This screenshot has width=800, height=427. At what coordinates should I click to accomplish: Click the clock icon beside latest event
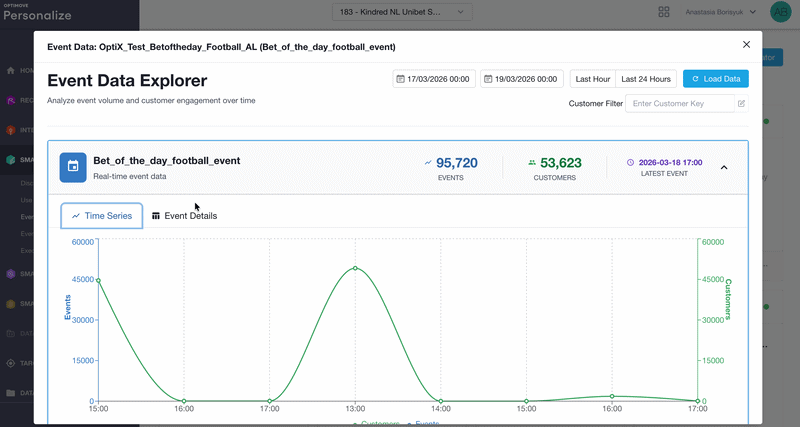630,163
